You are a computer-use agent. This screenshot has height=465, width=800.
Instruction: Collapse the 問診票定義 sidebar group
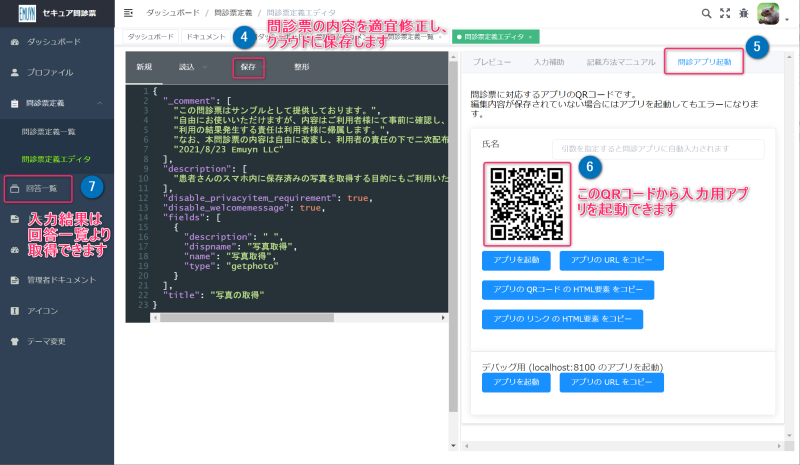tap(57, 103)
